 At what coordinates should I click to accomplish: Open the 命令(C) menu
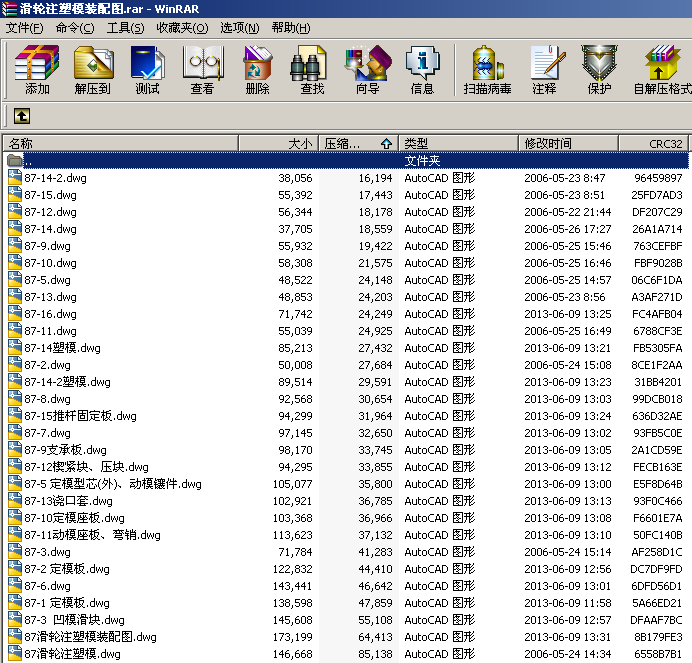pos(75,28)
